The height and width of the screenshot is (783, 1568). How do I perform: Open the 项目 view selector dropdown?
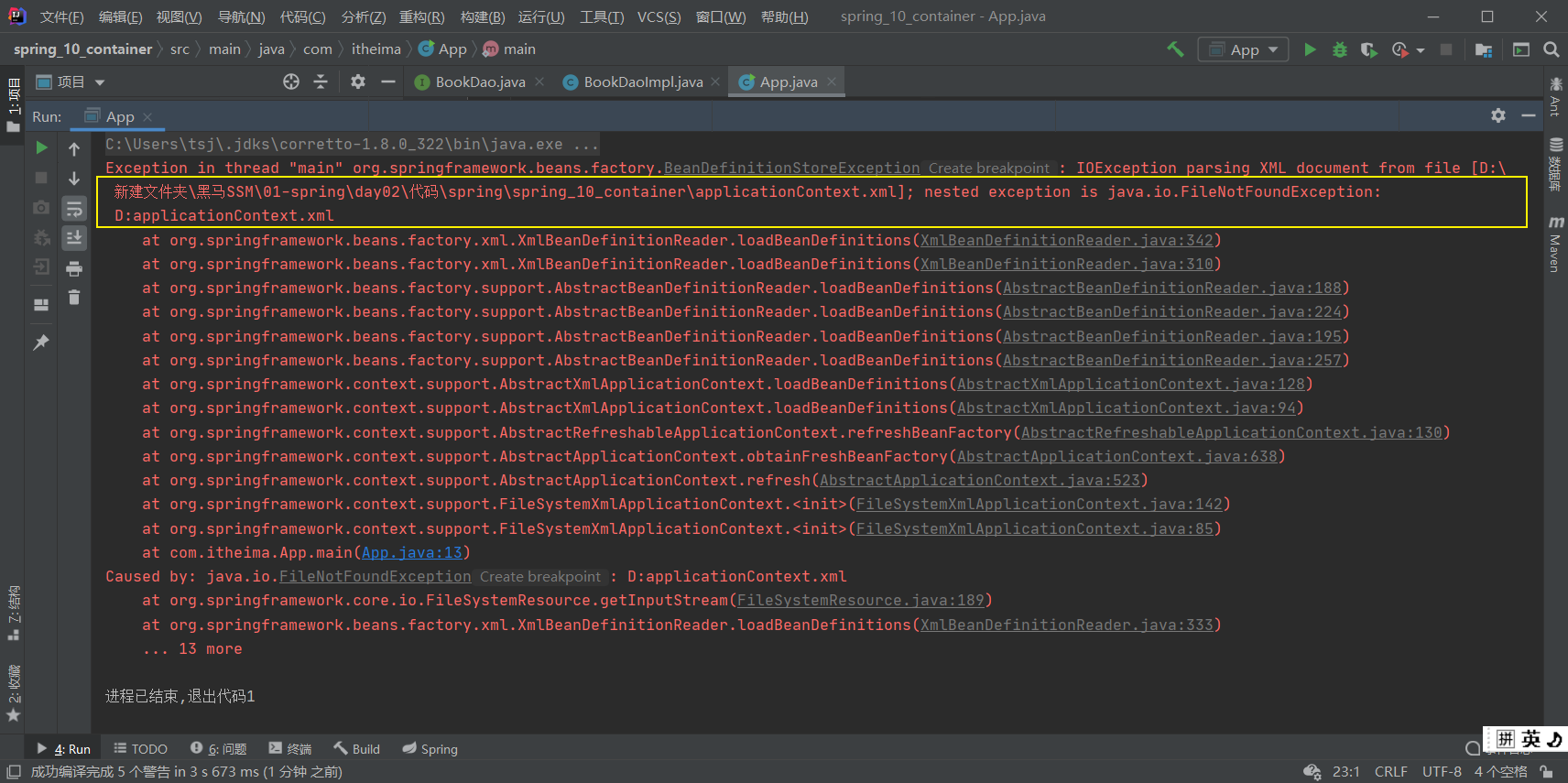[x=71, y=82]
